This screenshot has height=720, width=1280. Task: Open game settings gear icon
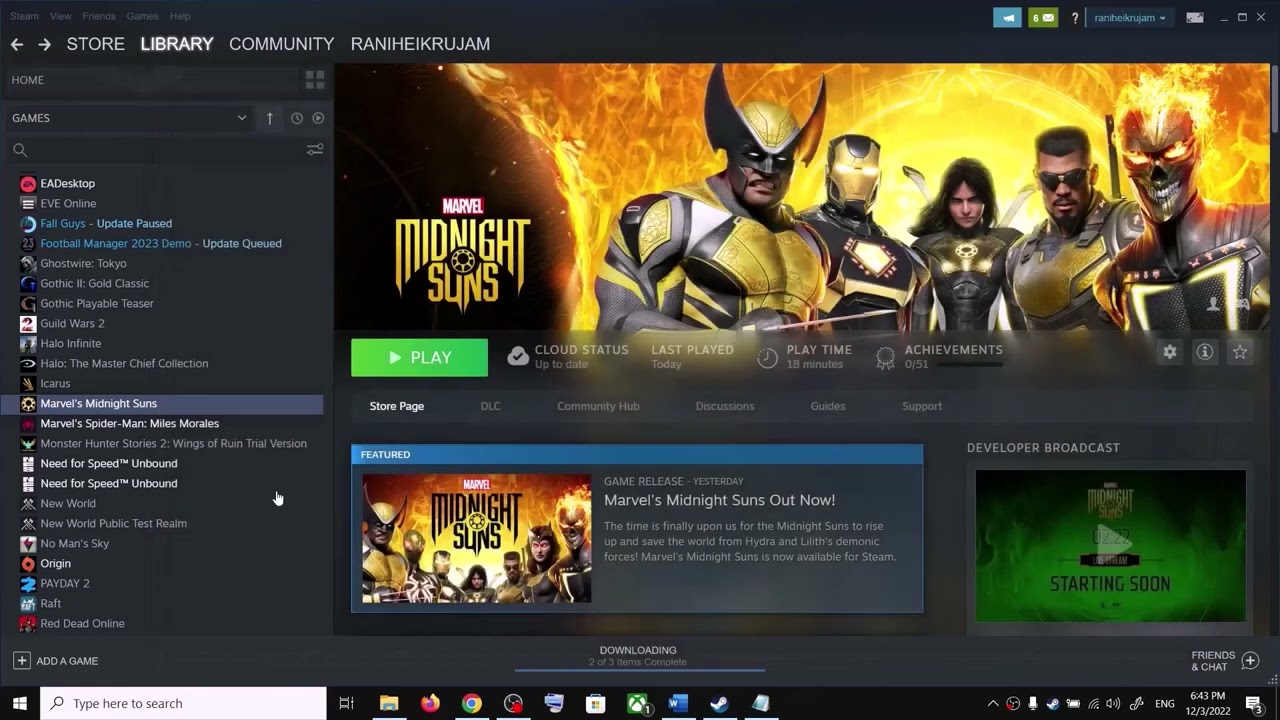pyautogui.click(x=1169, y=352)
